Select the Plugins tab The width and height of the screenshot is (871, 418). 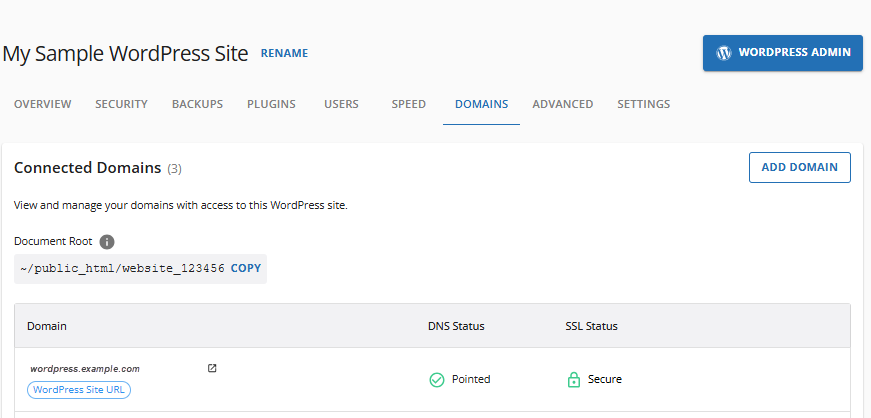point(271,104)
